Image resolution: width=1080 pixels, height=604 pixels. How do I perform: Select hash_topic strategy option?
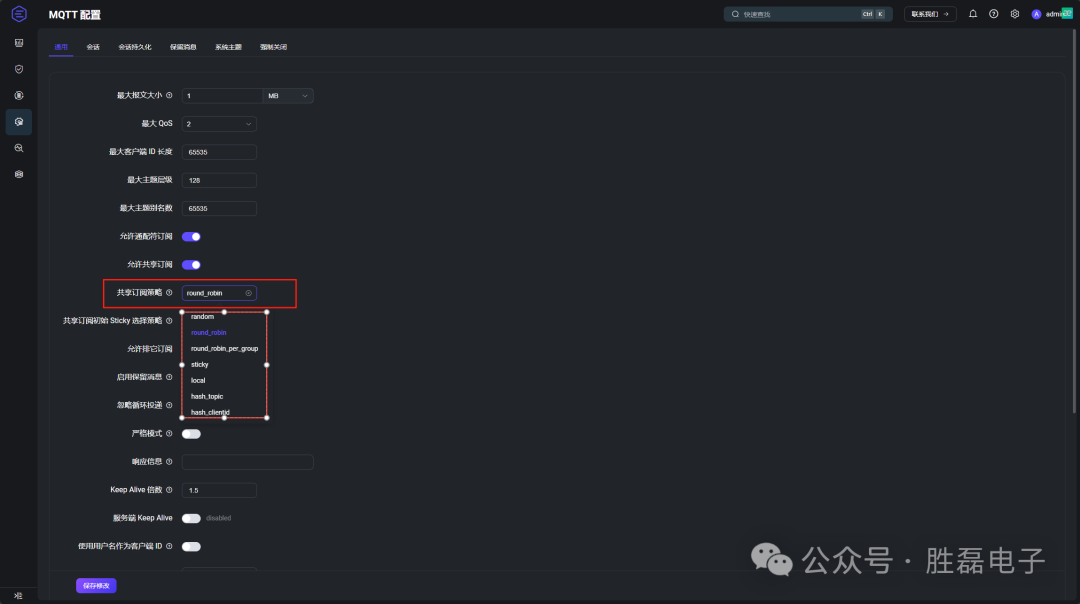point(207,397)
